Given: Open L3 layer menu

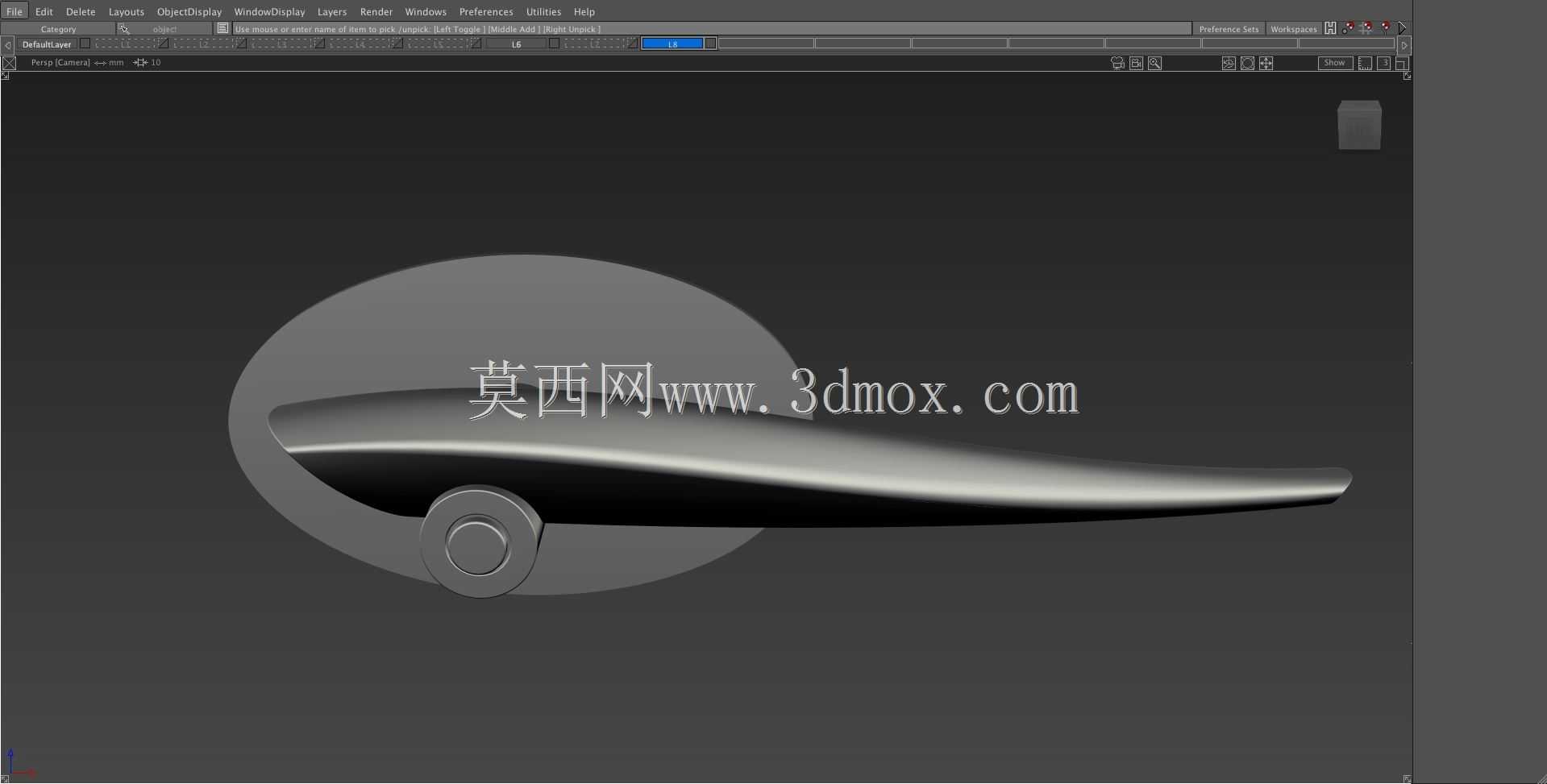Looking at the screenshot, I should click(x=281, y=44).
